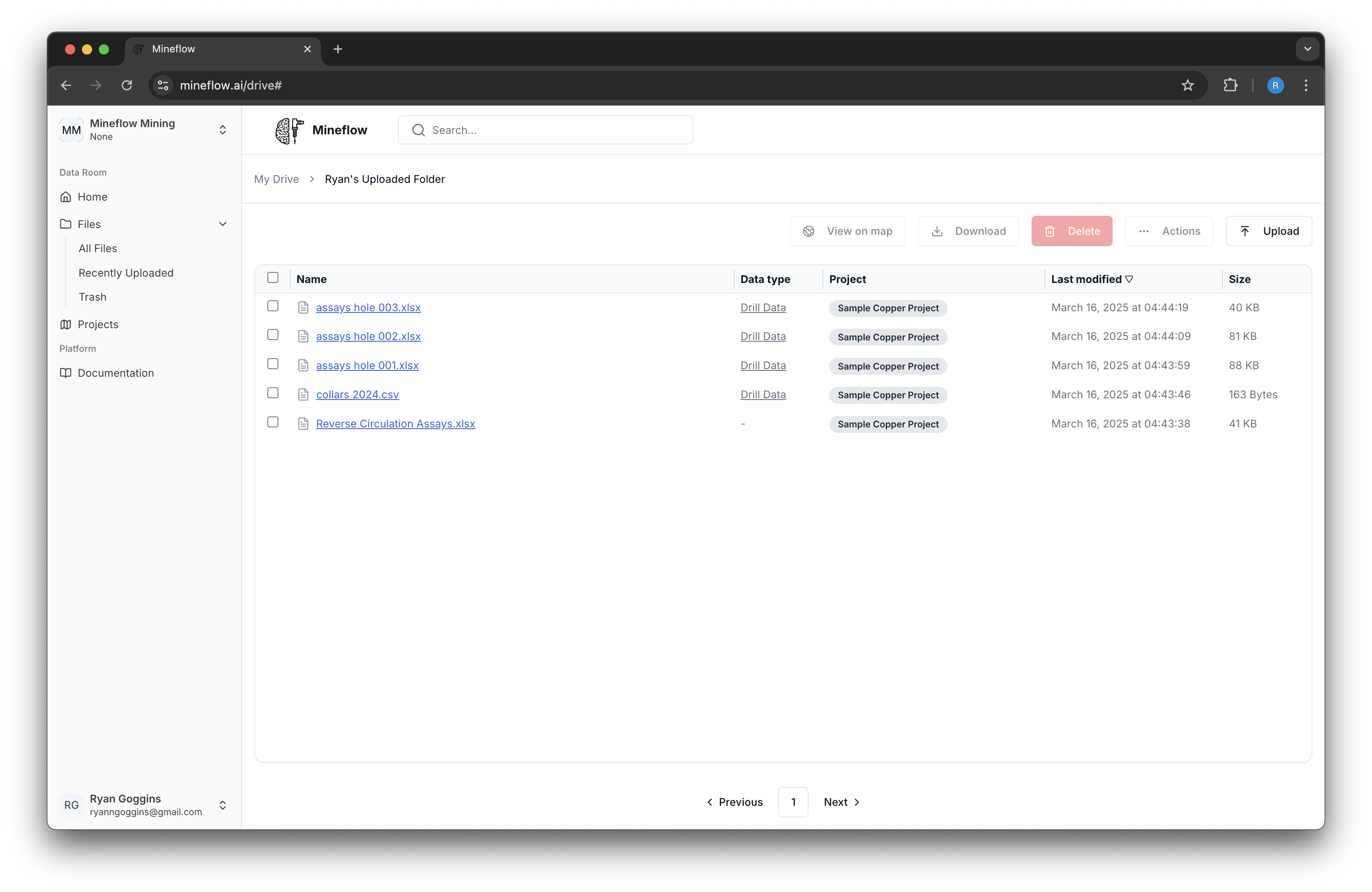Click Drill Data type for assays hole 002.xlsx
Viewport: 1372px width, 892px height.
click(x=763, y=337)
